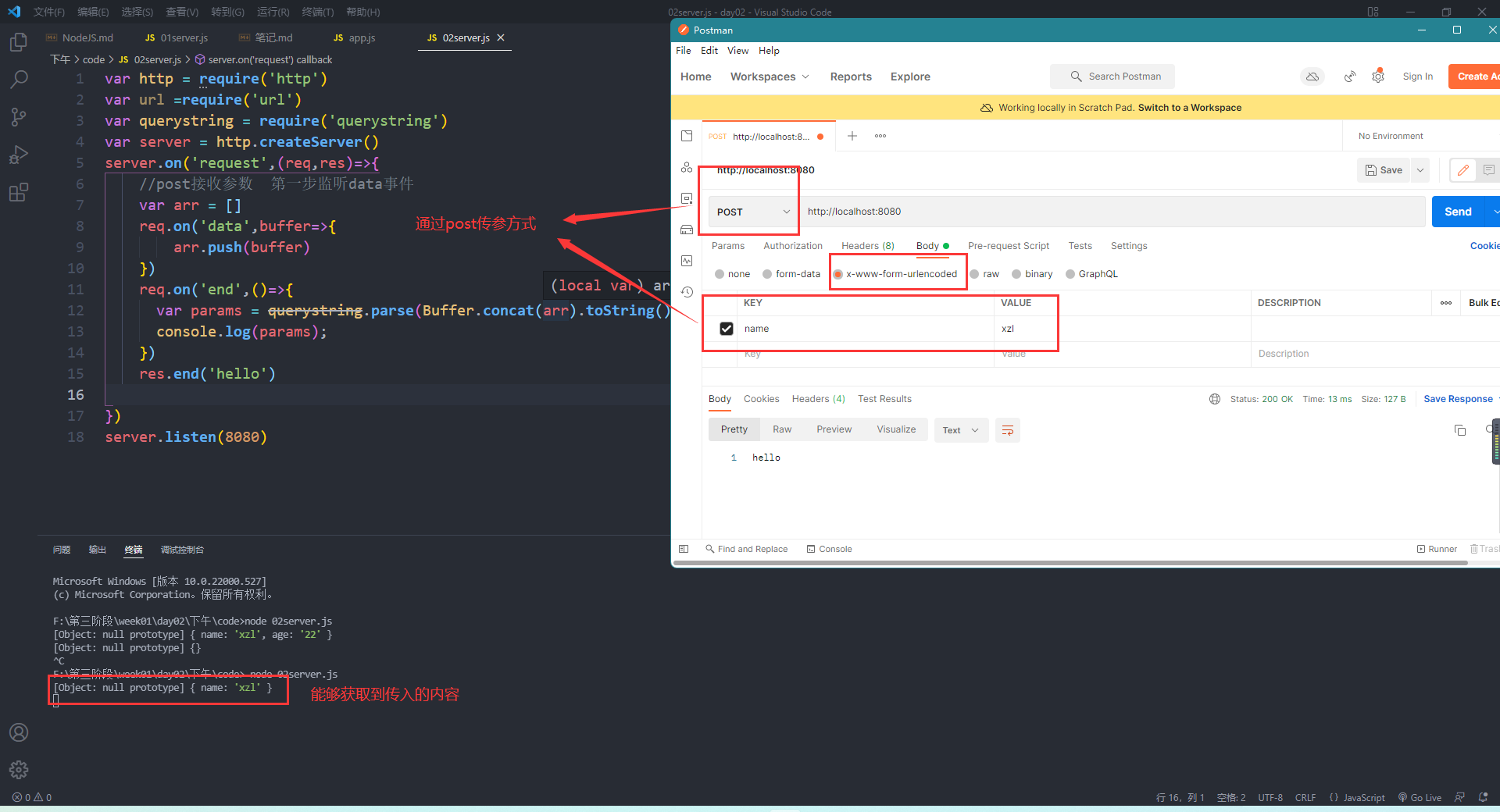Click the Search Postman box
Screen dimensions: 1500x812
tap(1112, 77)
